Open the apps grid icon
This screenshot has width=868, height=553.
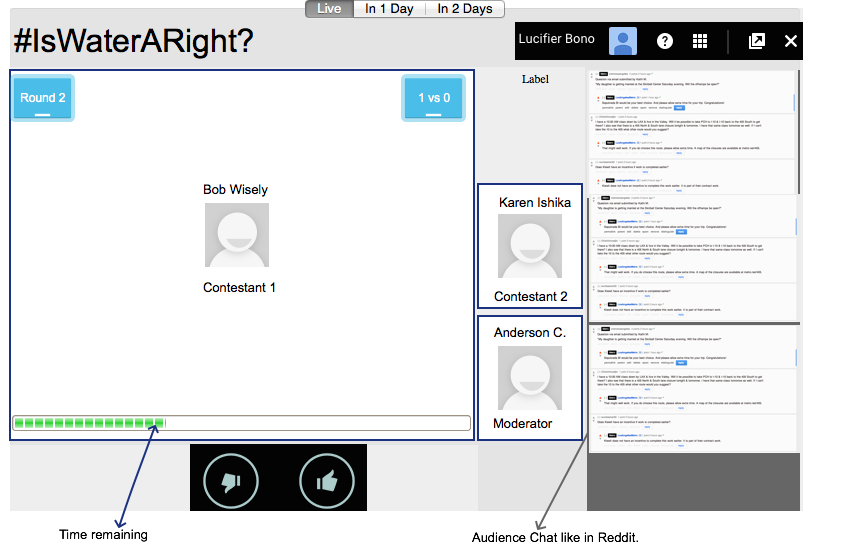(700, 41)
